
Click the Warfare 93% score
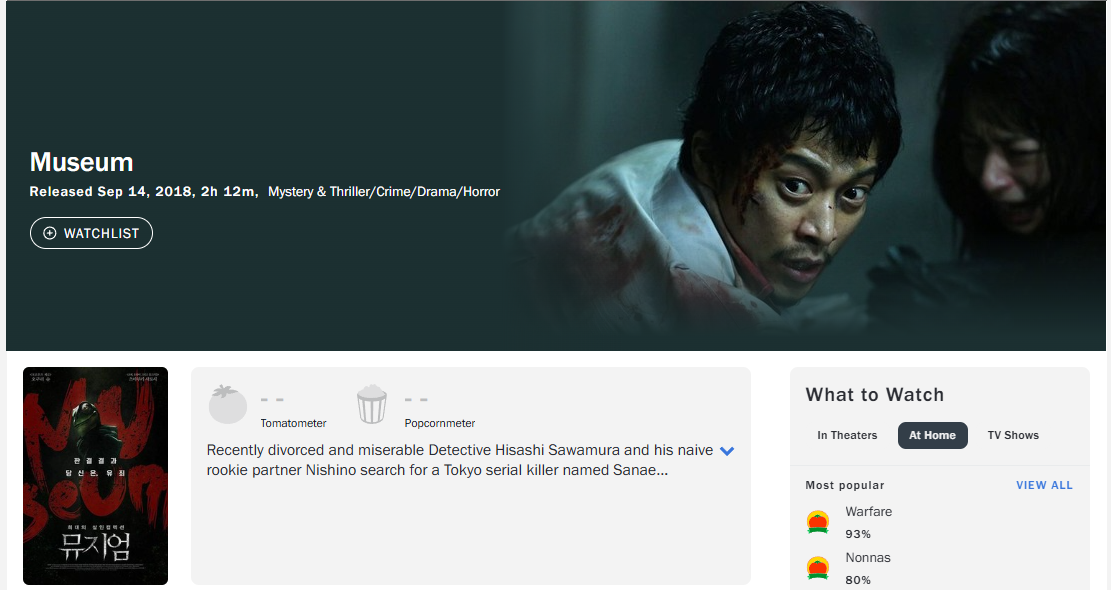[x=858, y=534]
